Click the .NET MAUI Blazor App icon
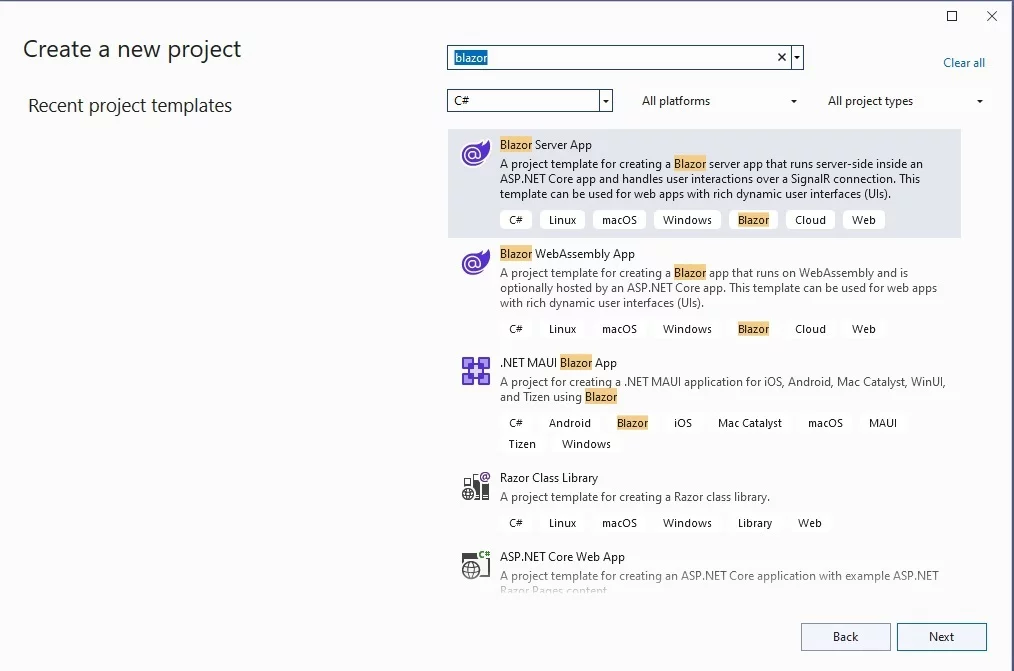The height and width of the screenshot is (671, 1014). click(475, 371)
